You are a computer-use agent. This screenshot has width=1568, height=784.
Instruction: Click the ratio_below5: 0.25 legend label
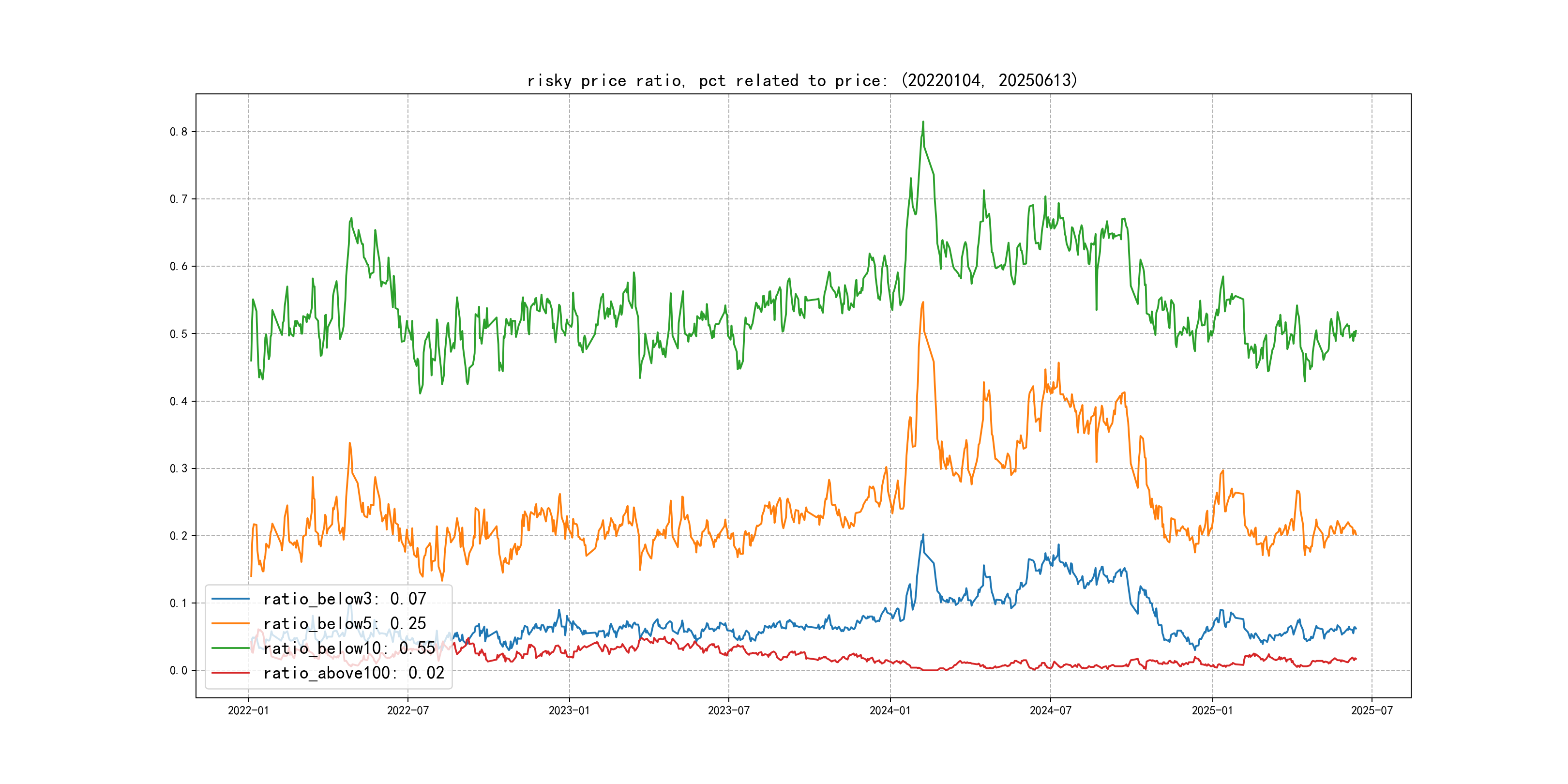(345, 623)
